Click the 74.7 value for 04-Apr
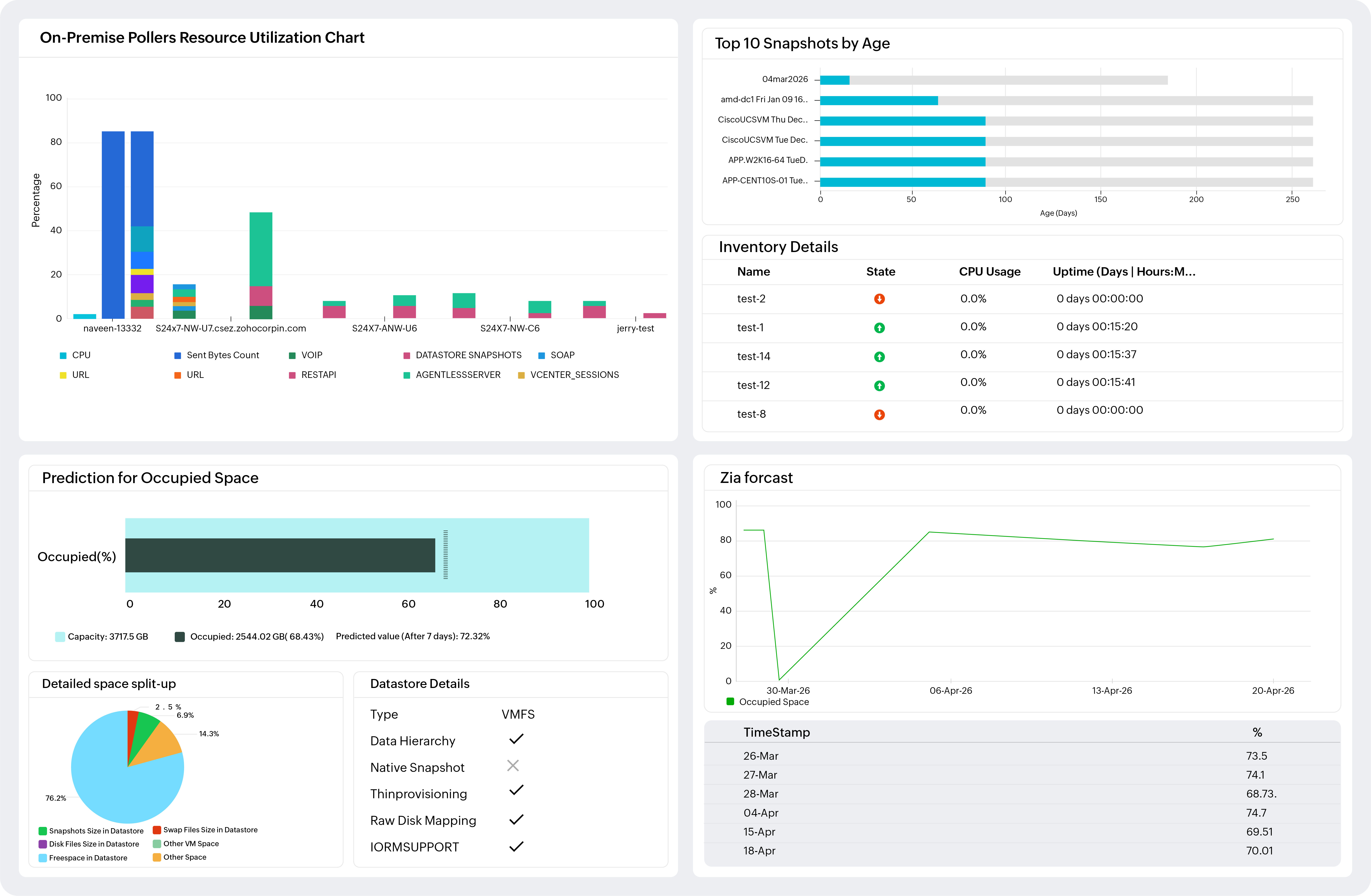This screenshot has height=896, width=1371. click(x=1256, y=813)
